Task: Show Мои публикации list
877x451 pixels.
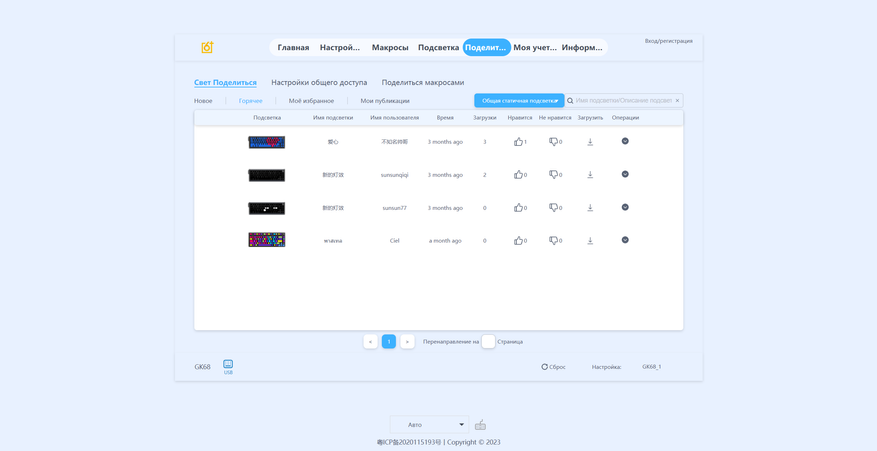Action: 385,101
